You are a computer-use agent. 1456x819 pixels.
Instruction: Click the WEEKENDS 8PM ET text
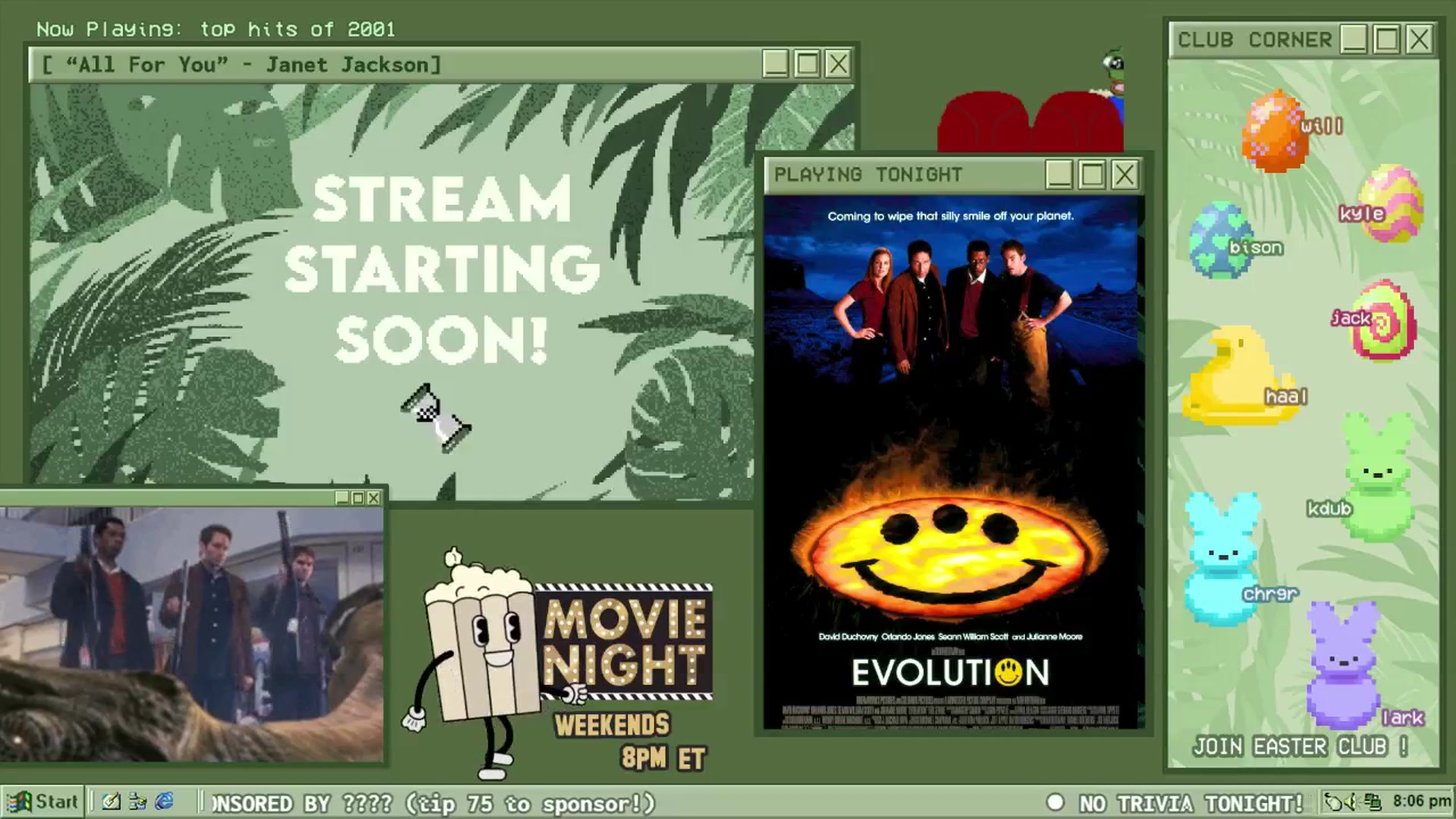(631, 741)
